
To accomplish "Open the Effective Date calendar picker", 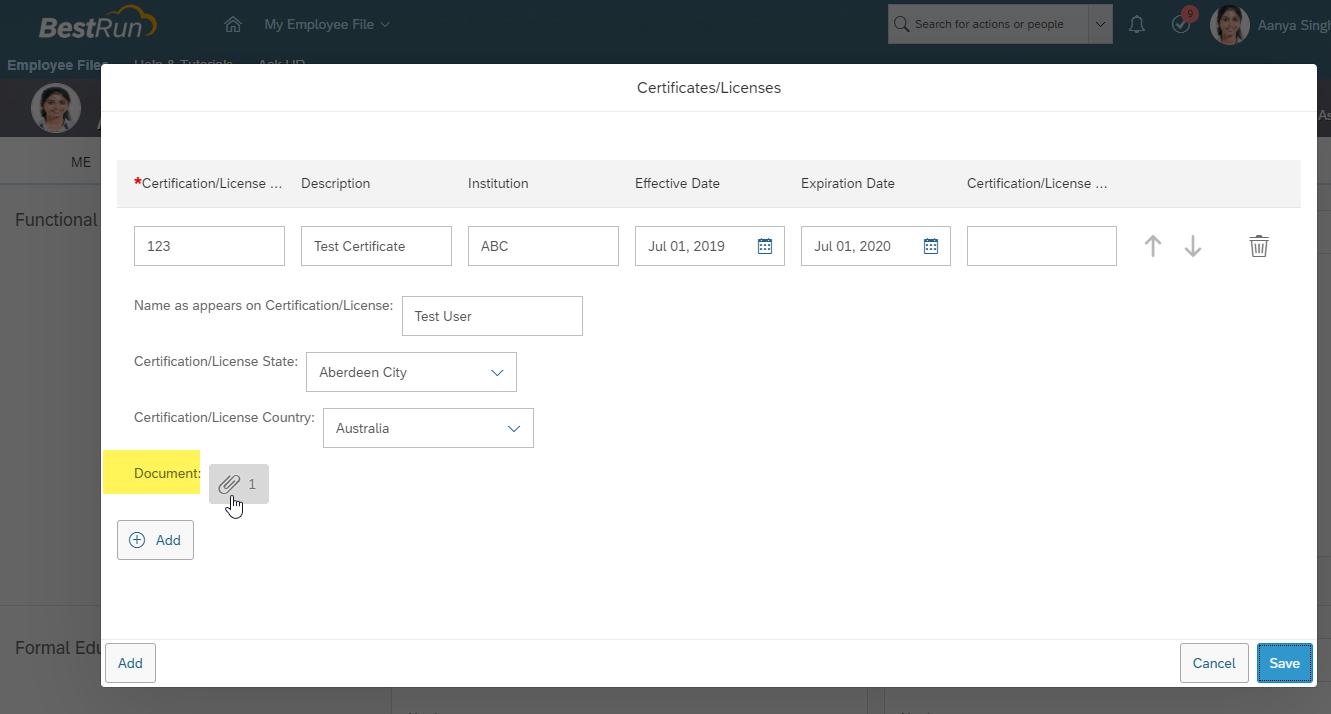I will [x=765, y=246].
